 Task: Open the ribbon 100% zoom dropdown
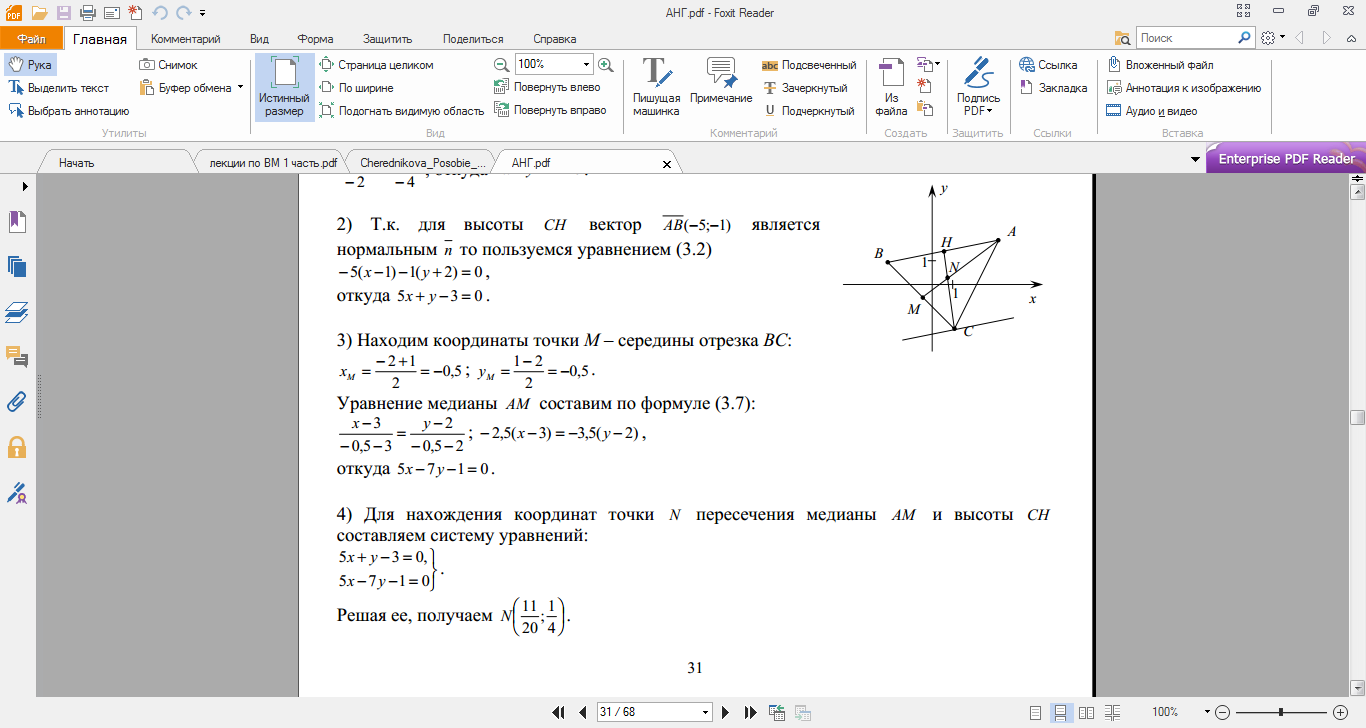coord(586,64)
